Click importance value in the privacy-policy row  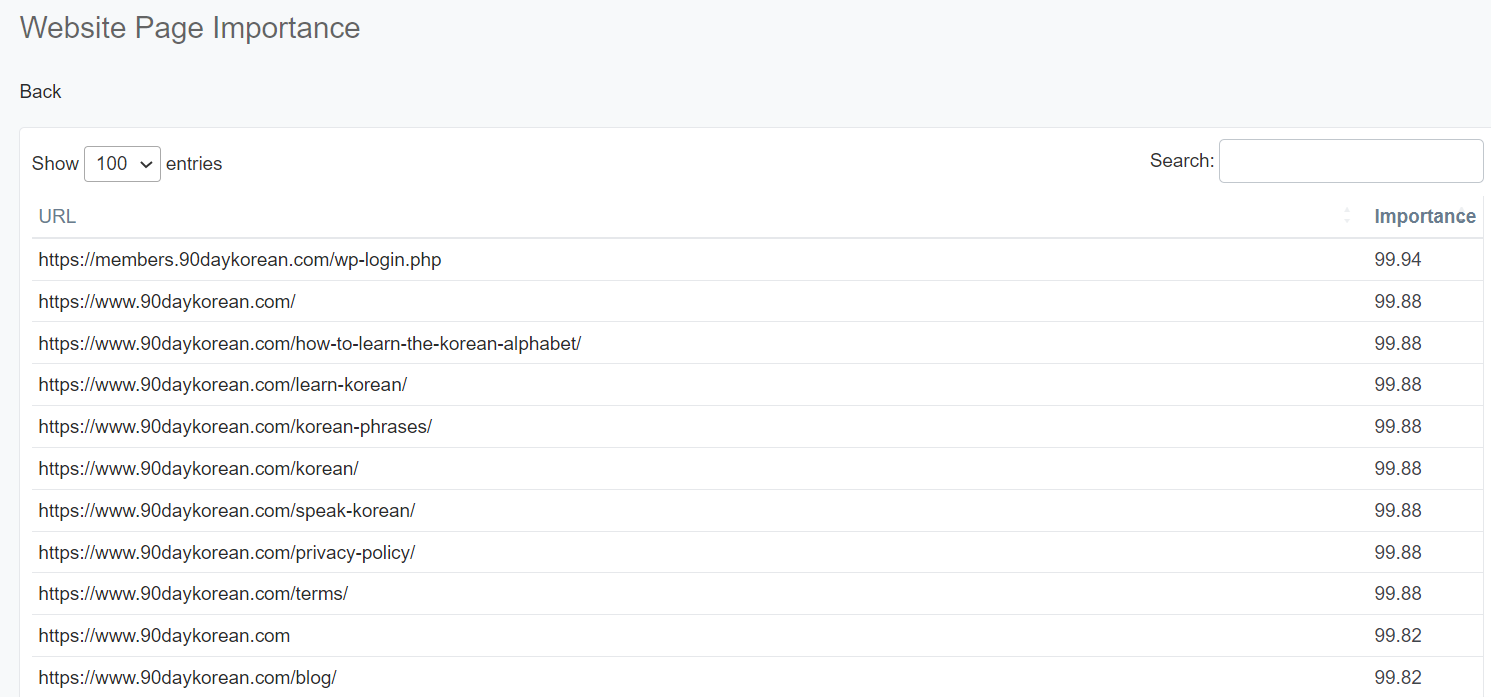pos(1397,552)
